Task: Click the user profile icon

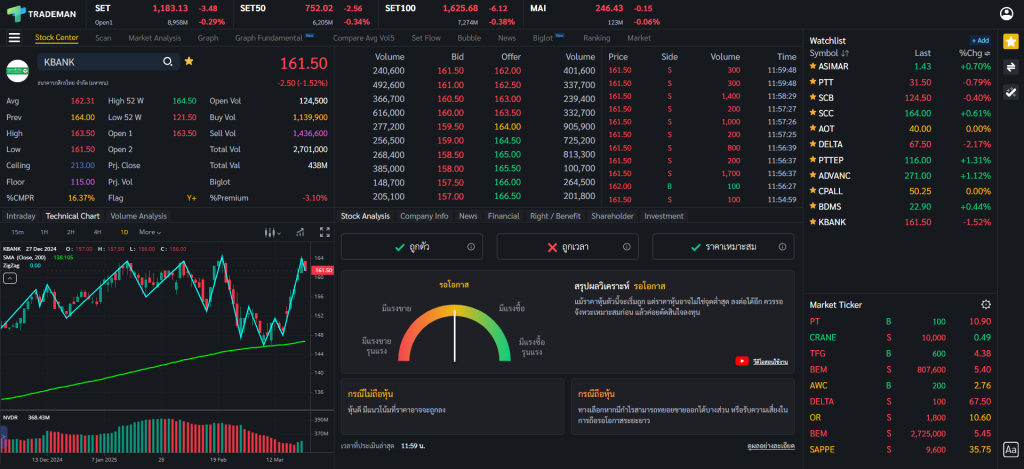Action: (x=1006, y=13)
